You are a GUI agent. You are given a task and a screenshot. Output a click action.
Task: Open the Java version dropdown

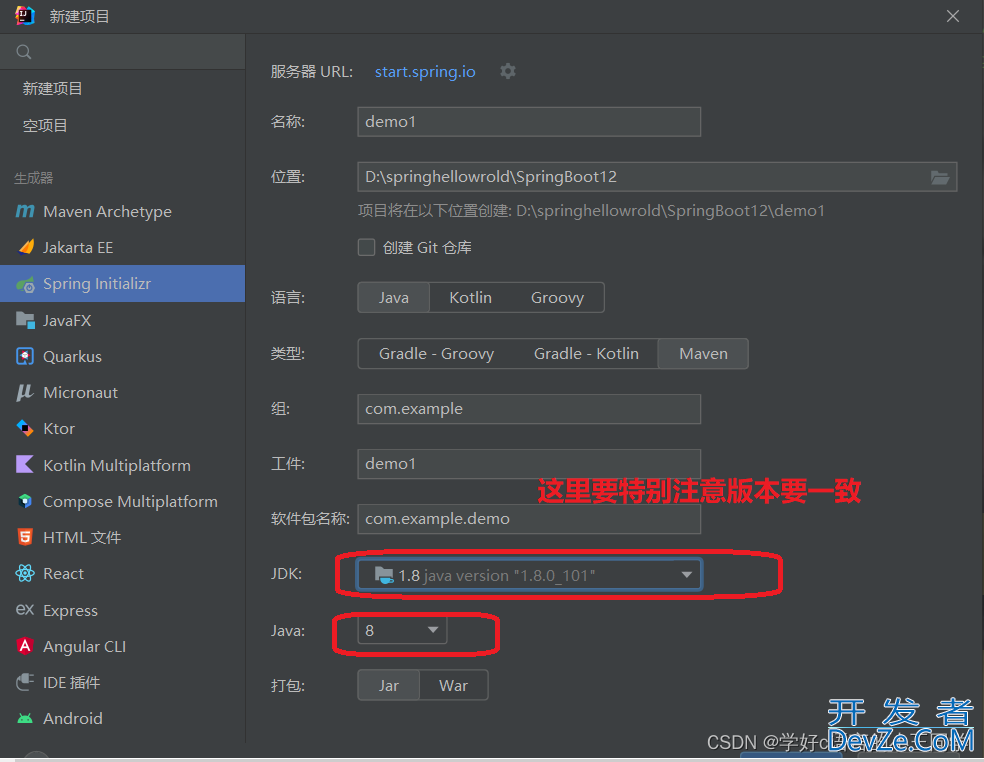click(x=433, y=630)
